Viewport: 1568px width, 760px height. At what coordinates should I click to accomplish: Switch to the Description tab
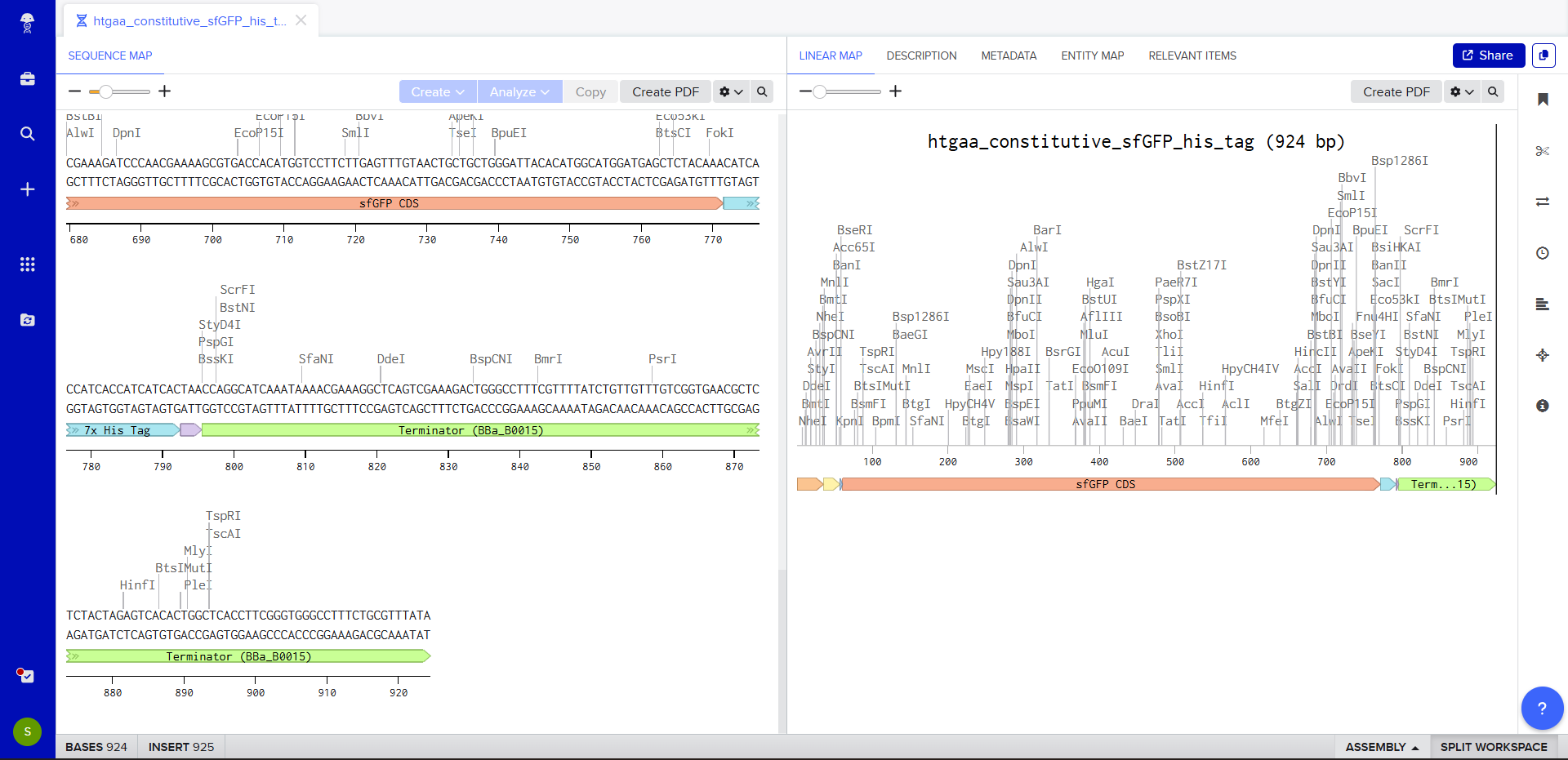[921, 56]
